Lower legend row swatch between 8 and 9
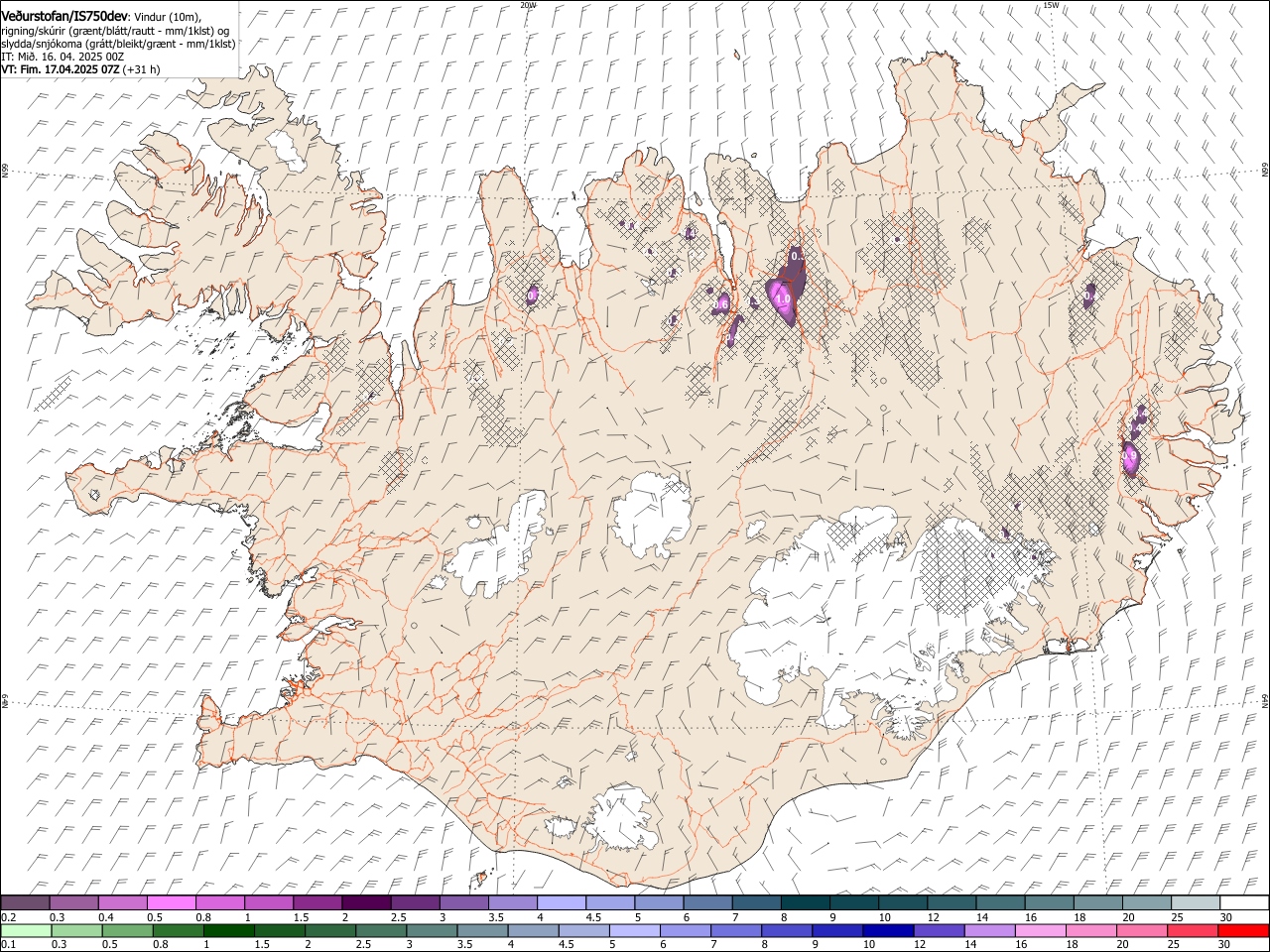 (787, 930)
